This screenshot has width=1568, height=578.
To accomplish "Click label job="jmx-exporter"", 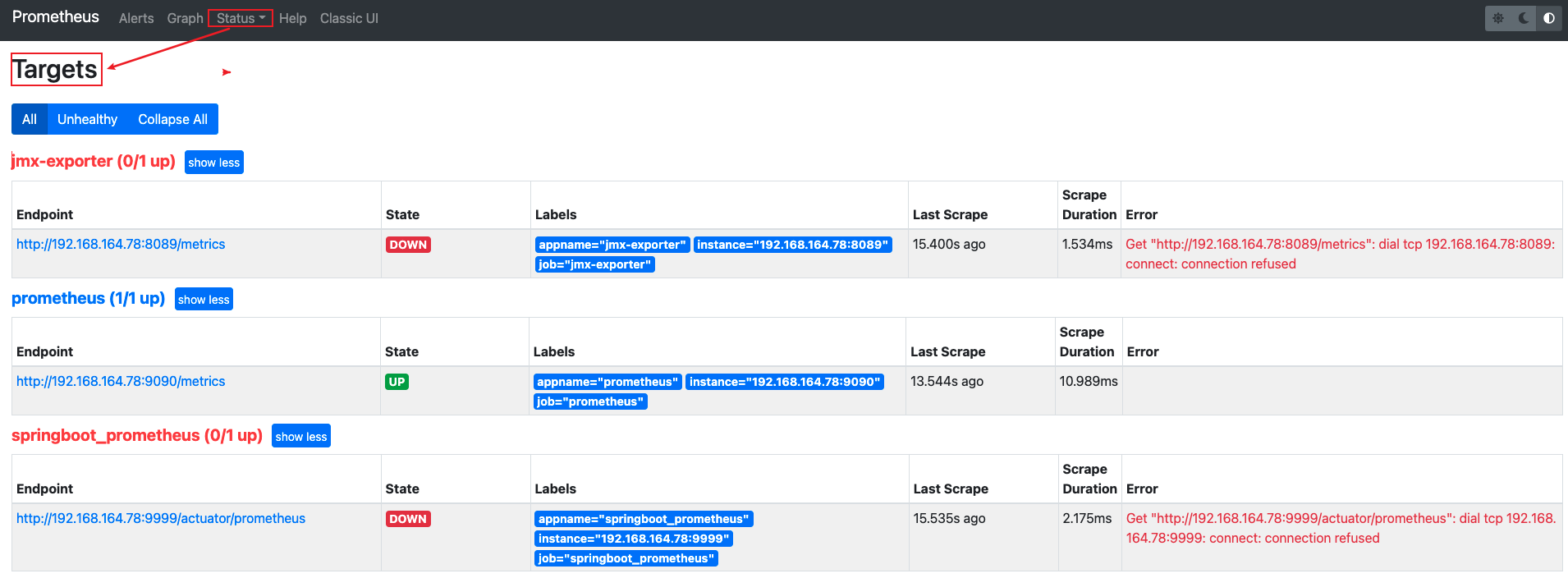I will pyautogui.click(x=595, y=264).
